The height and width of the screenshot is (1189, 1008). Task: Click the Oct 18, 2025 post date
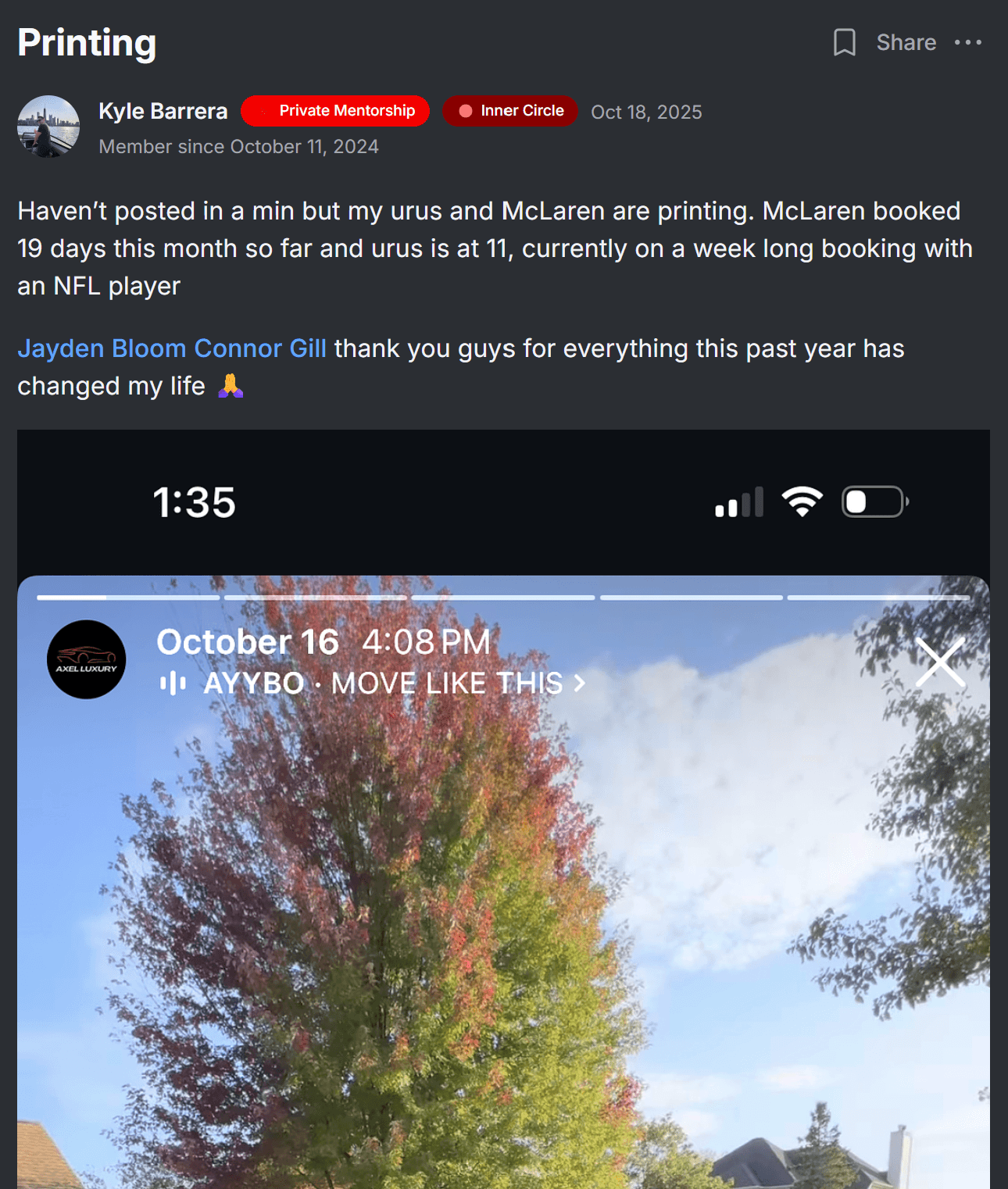click(646, 112)
